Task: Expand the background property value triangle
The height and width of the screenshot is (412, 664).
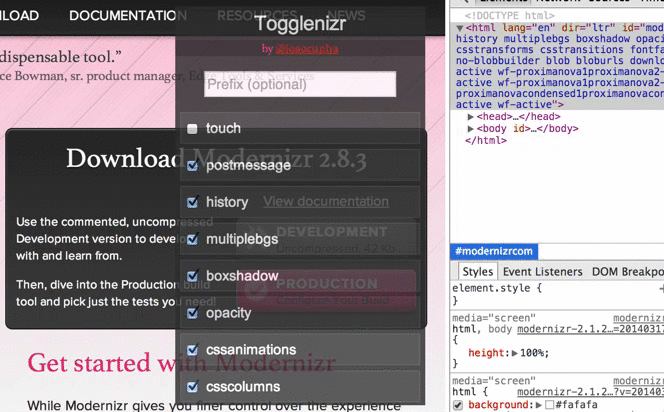Action: pyautogui.click(x=539, y=405)
